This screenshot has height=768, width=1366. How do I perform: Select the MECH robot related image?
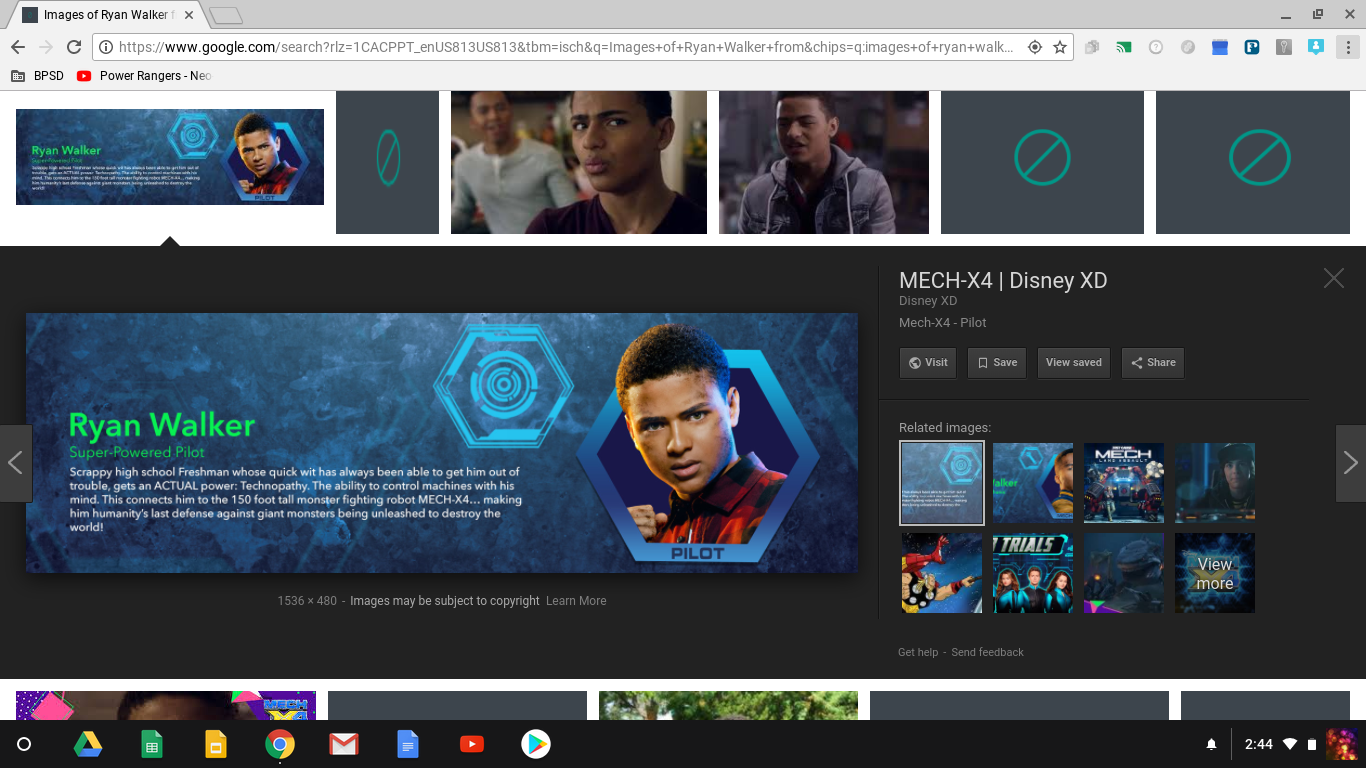pos(1124,483)
